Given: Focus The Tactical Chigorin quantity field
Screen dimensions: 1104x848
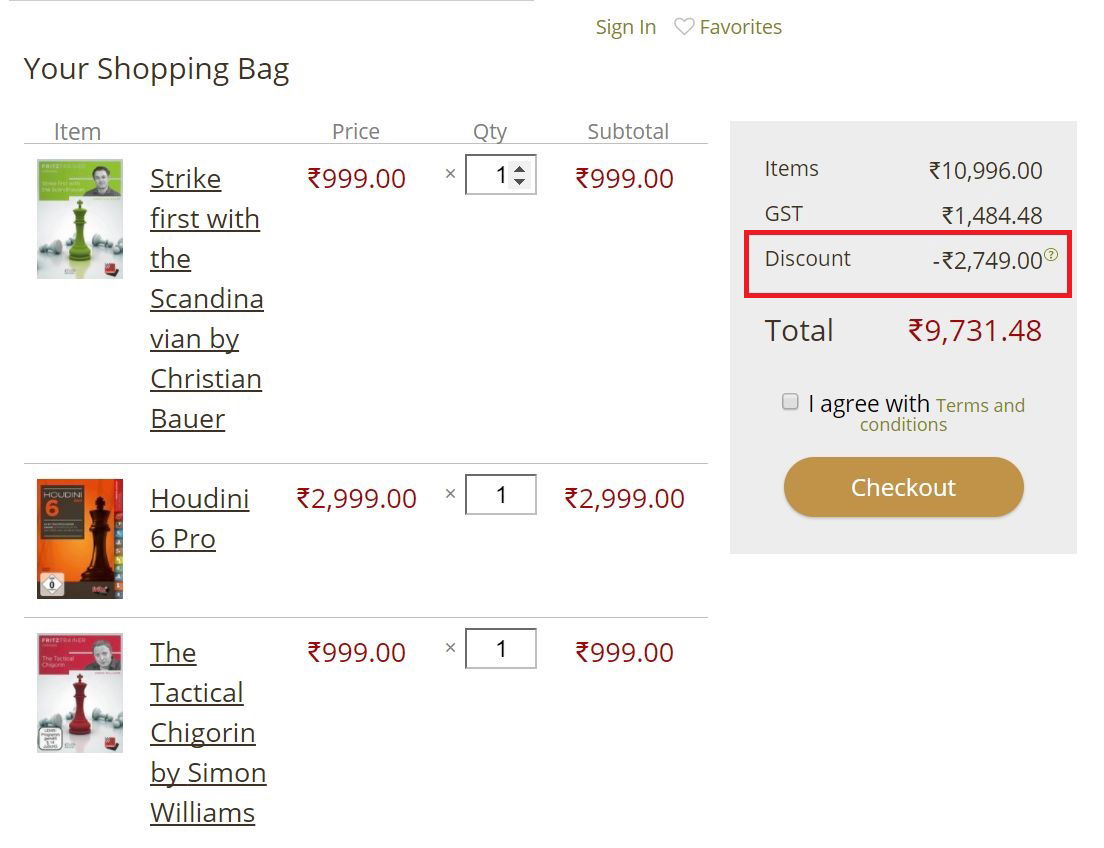Looking at the screenshot, I should tap(501, 649).
